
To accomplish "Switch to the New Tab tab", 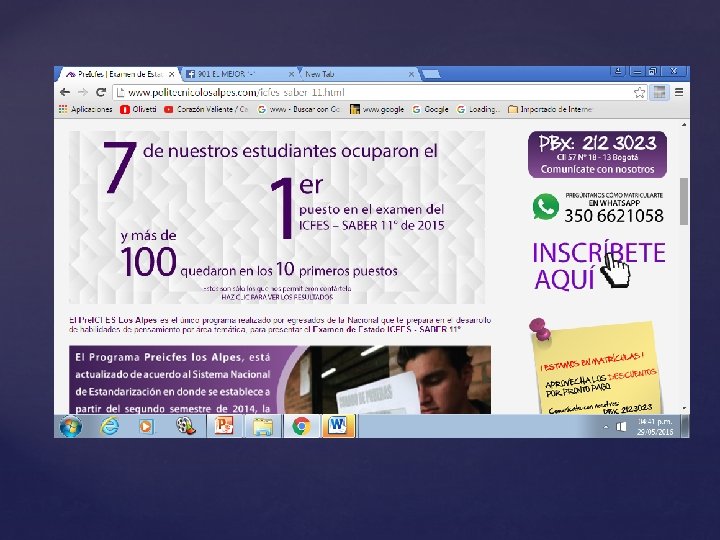I will (x=358, y=74).
